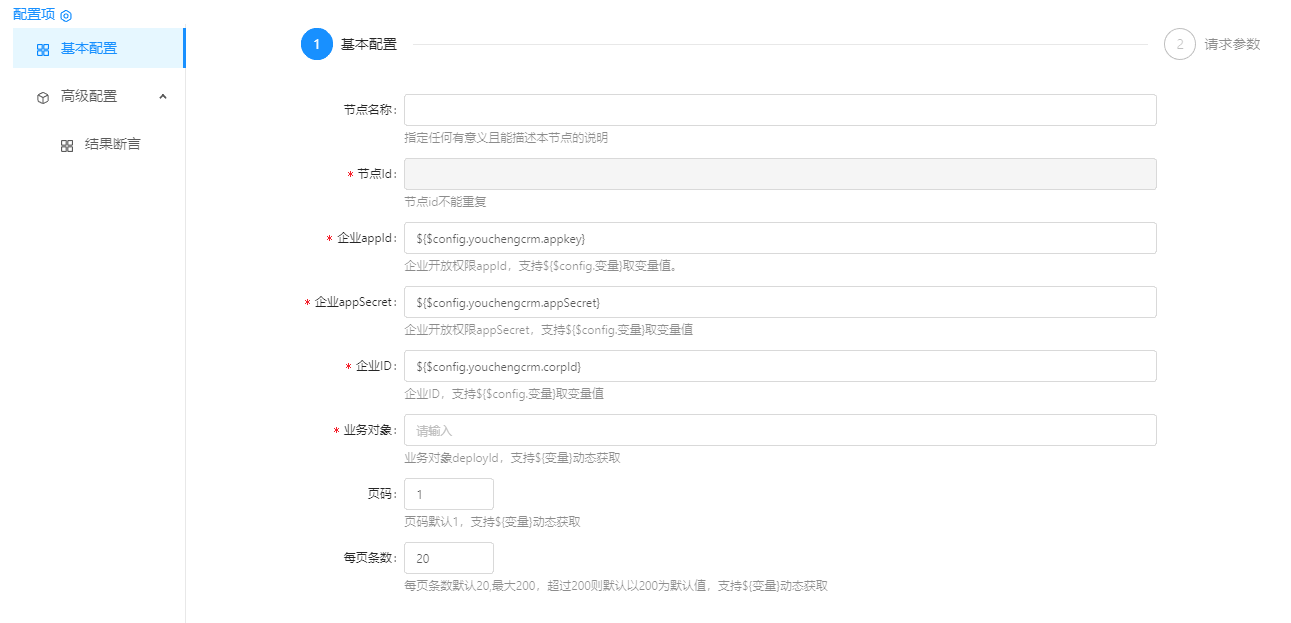The width and height of the screenshot is (1291, 623).
Task: Focus the 业务对象 input with 请输入 placeholder
Action: pos(780,430)
